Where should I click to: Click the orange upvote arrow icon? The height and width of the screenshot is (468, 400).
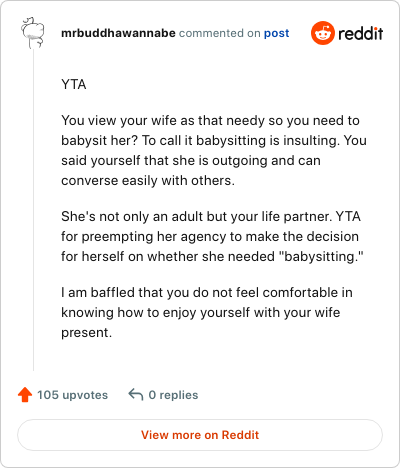point(25,395)
